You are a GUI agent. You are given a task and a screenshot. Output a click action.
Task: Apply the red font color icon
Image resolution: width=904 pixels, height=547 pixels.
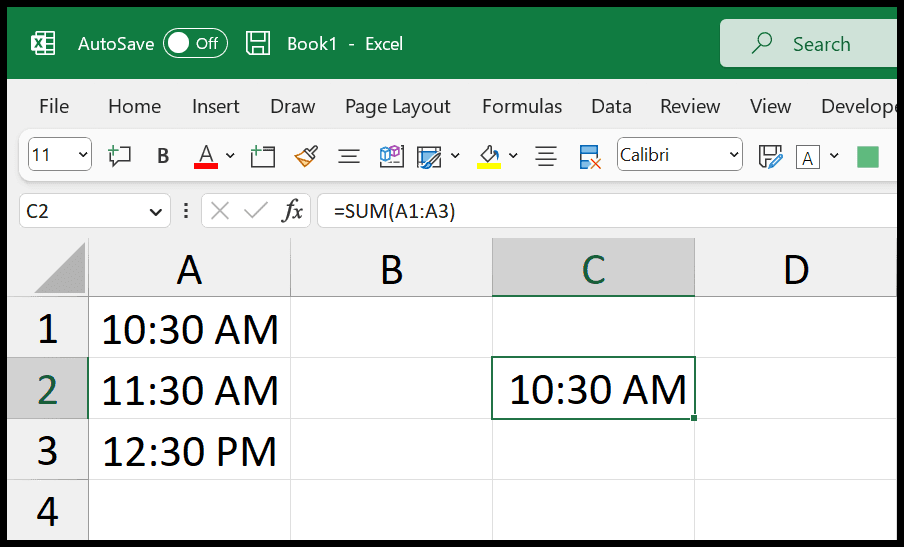[206, 156]
